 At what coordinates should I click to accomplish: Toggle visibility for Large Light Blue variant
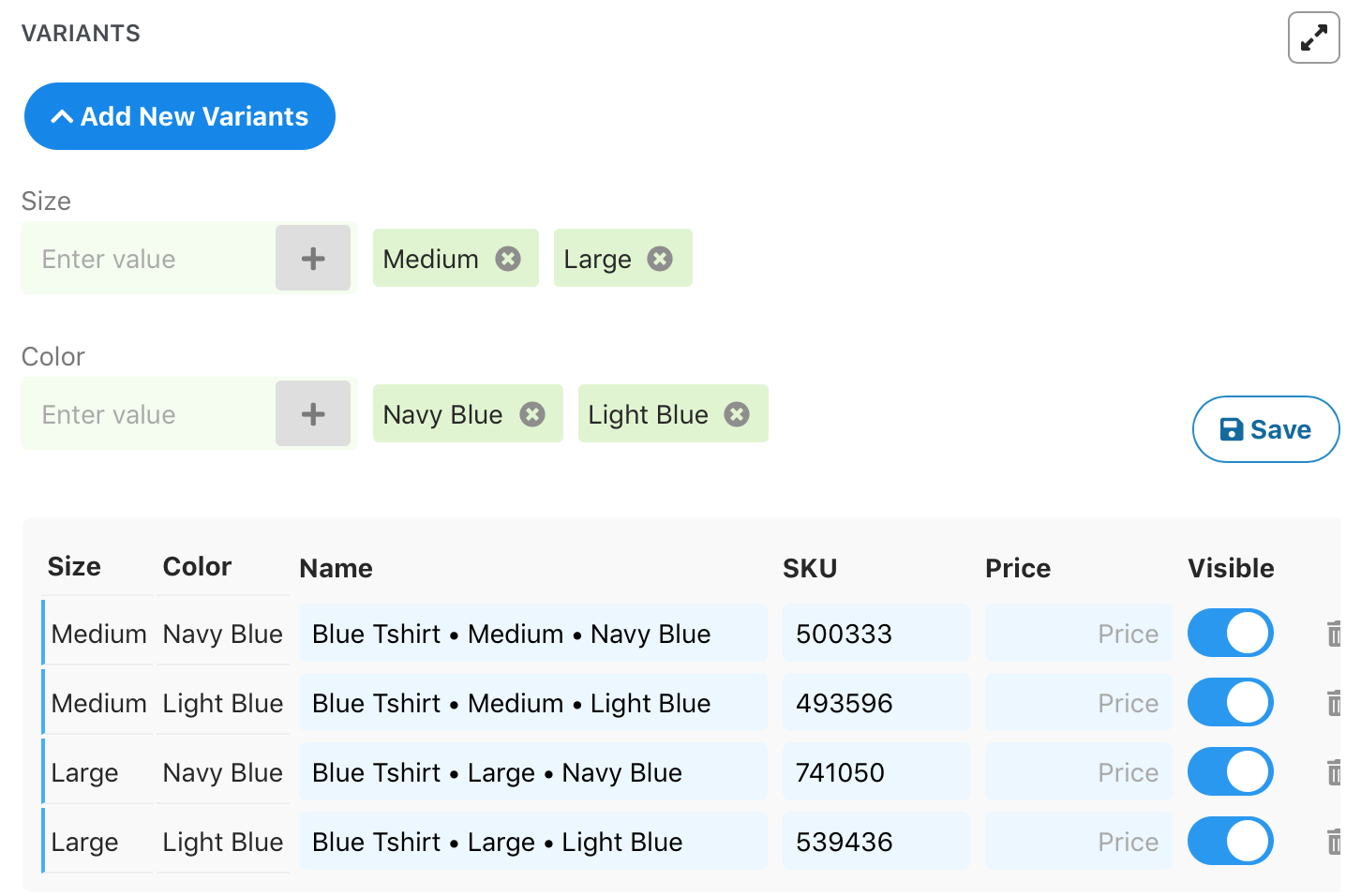pos(1230,842)
